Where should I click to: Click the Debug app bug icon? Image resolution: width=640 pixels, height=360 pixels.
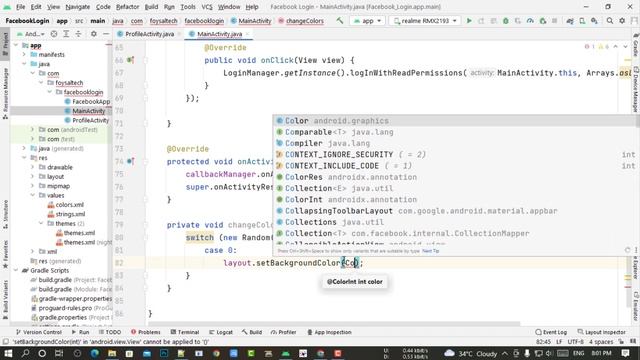click(506, 20)
